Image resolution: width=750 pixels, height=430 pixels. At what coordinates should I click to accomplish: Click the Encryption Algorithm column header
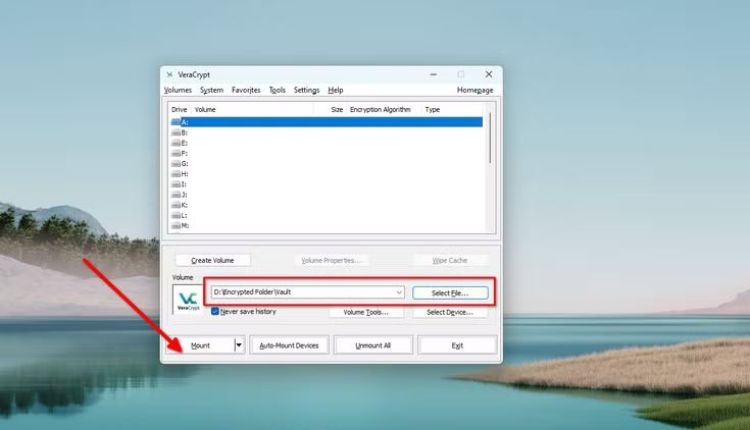click(x=380, y=109)
